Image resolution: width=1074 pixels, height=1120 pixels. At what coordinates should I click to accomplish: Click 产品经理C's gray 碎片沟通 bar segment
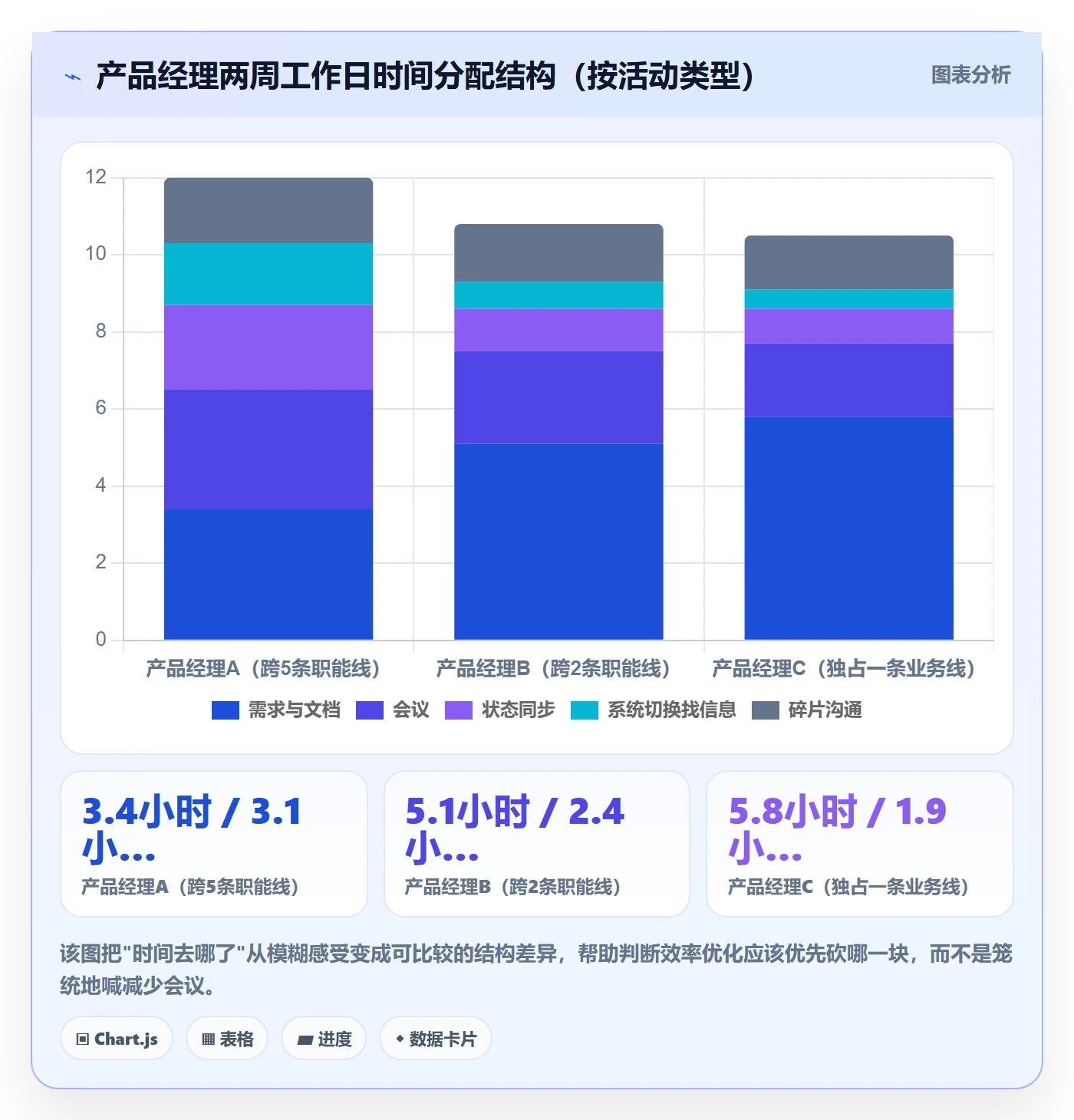(x=849, y=262)
